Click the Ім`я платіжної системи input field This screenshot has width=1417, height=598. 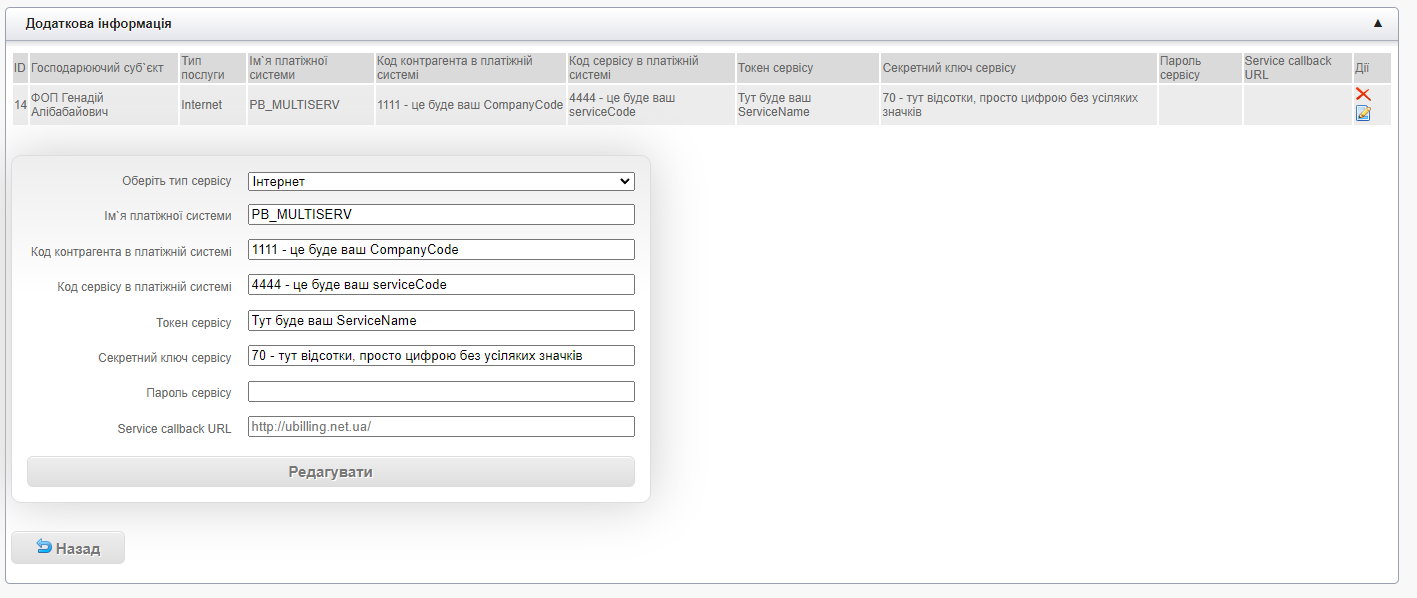pyautogui.click(x=441, y=215)
